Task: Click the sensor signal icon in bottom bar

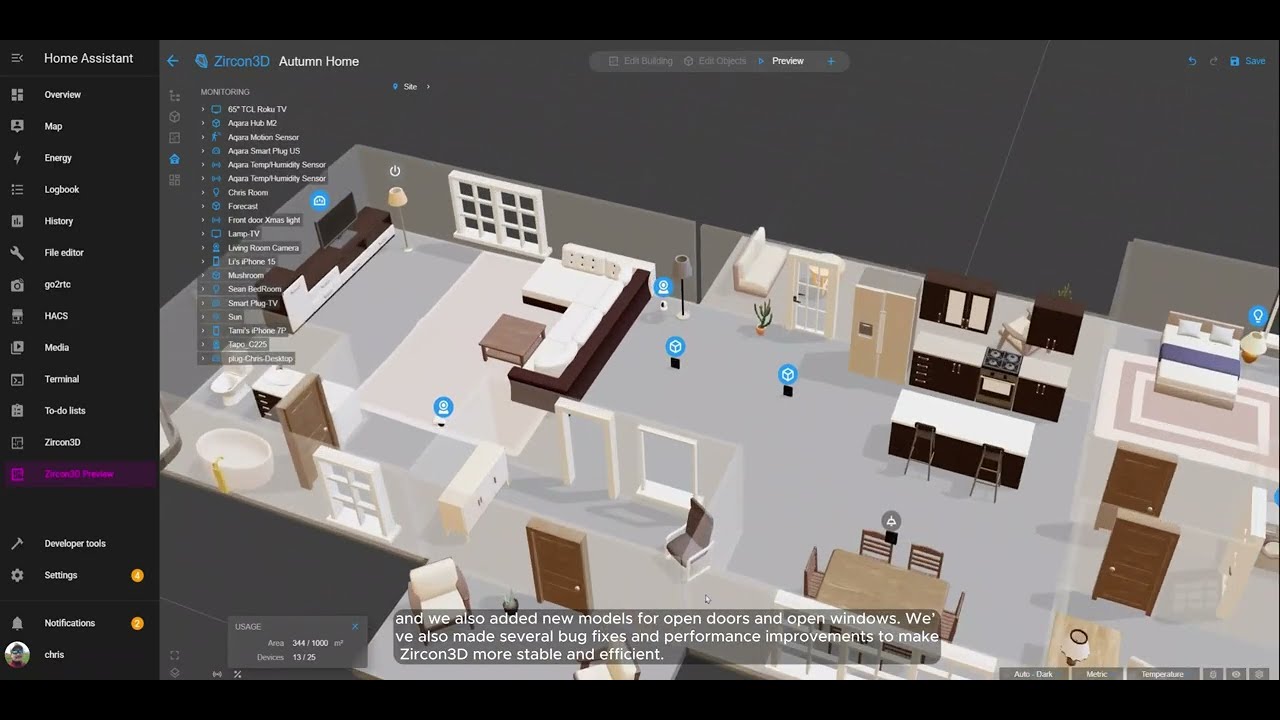Action: click(217, 674)
